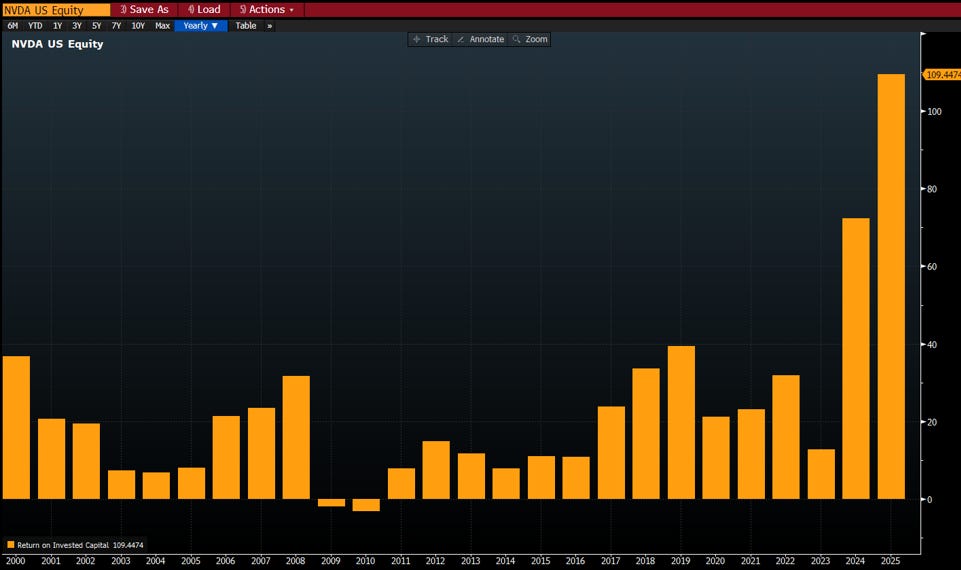Click the 2025 x-axis label
The width and height of the screenshot is (961, 570).
pos(890,561)
